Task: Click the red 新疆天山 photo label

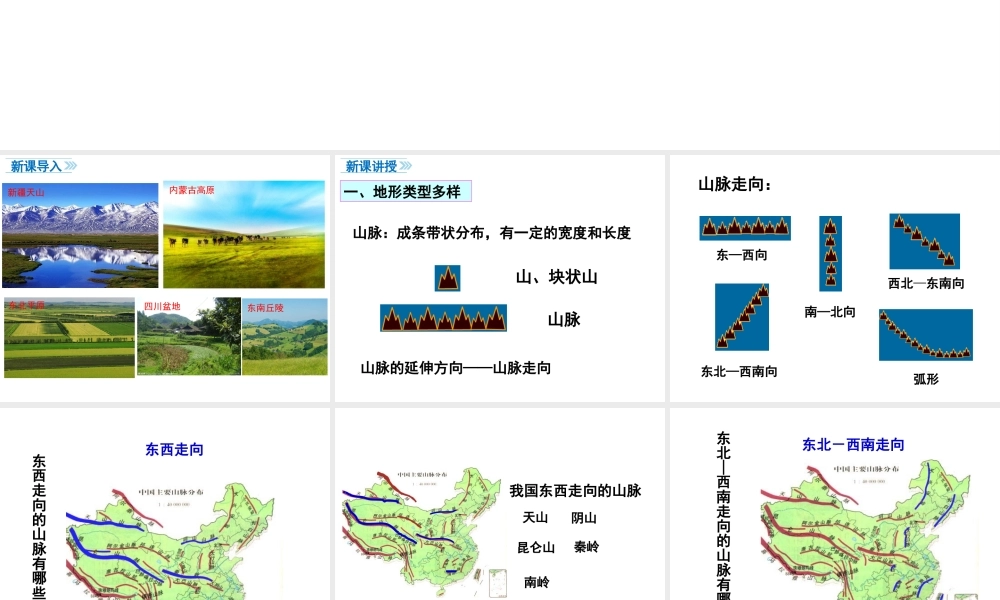Action: tap(26, 193)
